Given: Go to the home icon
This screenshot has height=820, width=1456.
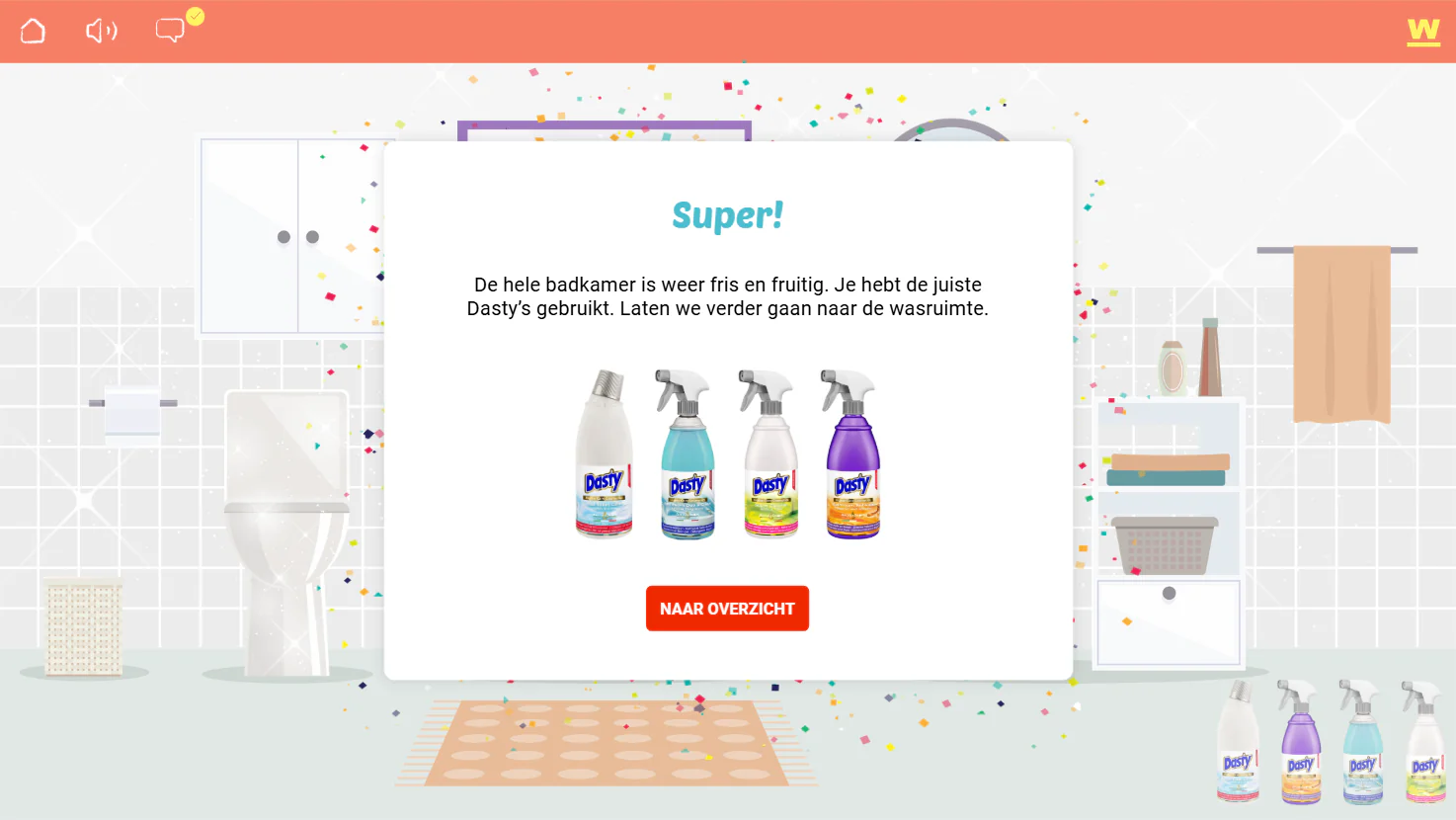Looking at the screenshot, I should point(33,32).
